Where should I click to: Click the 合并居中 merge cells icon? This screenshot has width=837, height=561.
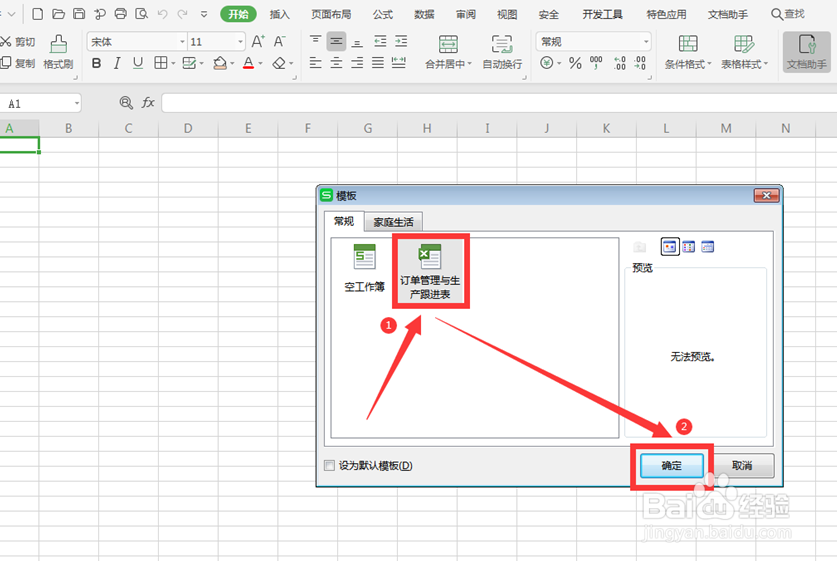click(448, 44)
